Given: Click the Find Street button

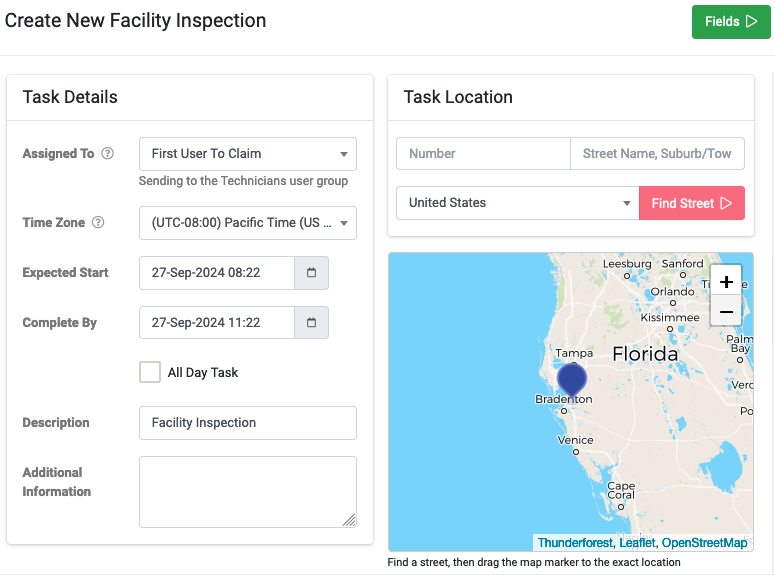Looking at the screenshot, I should 692,203.
